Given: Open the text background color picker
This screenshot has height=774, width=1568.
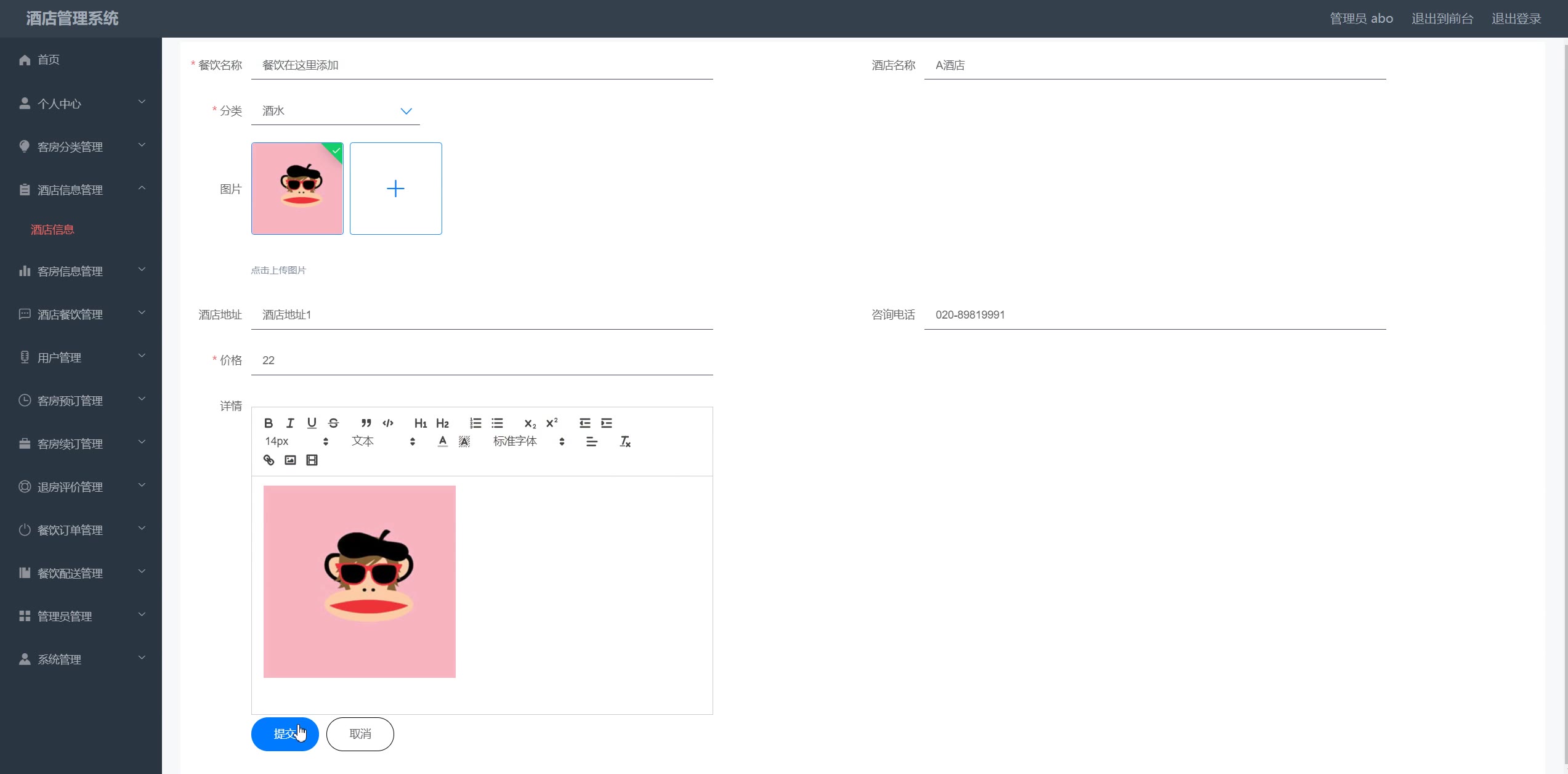Looking at the screenshot, I should click(464, 441).
